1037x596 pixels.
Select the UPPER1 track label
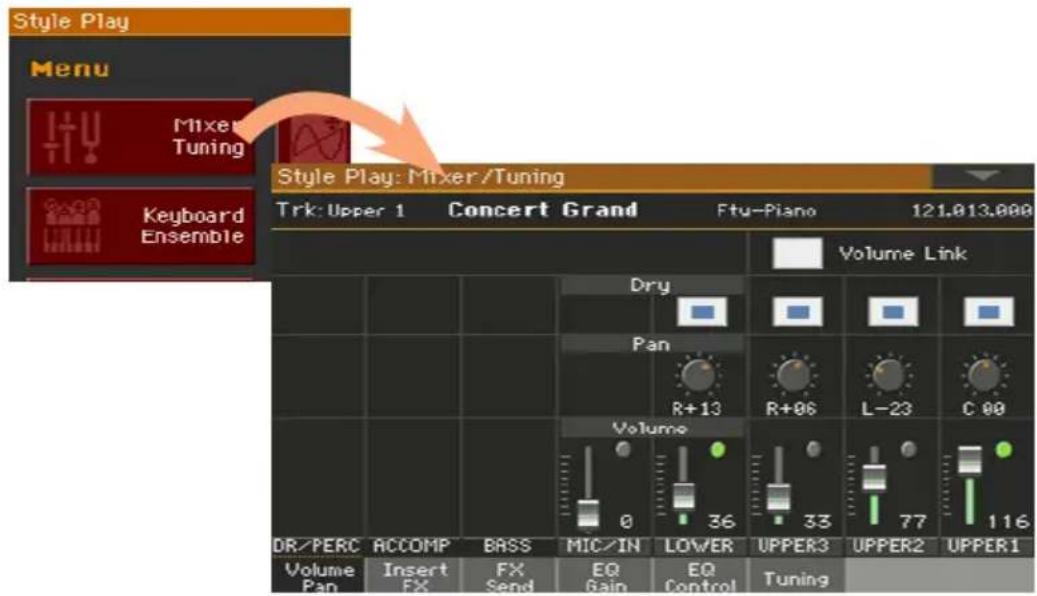985,546
